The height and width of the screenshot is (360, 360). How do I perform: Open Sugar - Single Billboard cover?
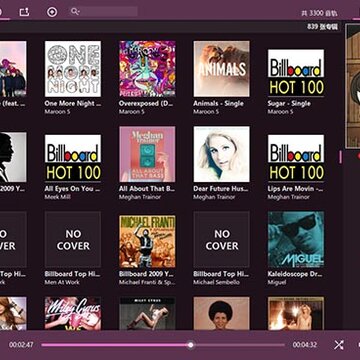[296, 73]
